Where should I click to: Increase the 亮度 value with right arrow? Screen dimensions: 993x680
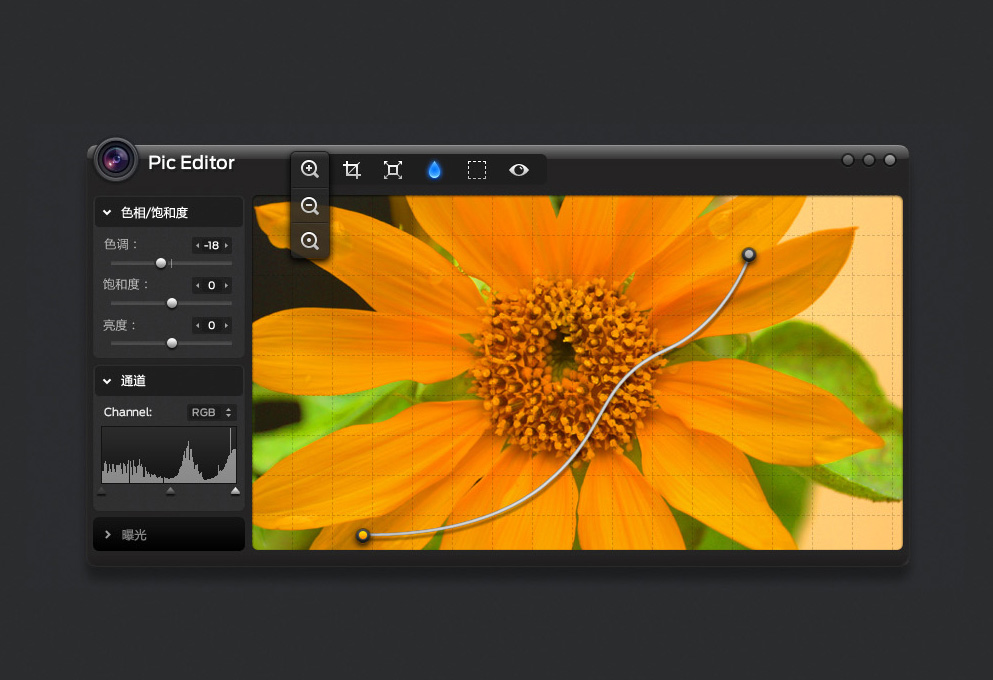tap(227, 325)
